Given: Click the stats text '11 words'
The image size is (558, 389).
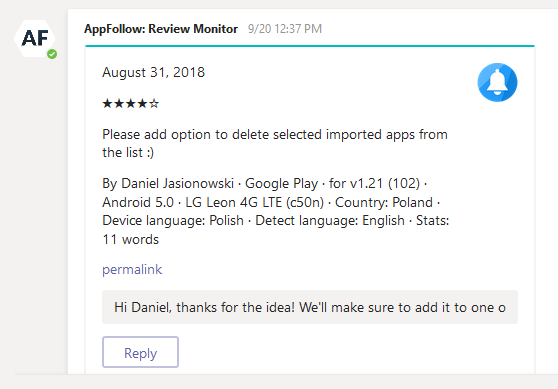Looking at the screenshot, I should [130, 240].
